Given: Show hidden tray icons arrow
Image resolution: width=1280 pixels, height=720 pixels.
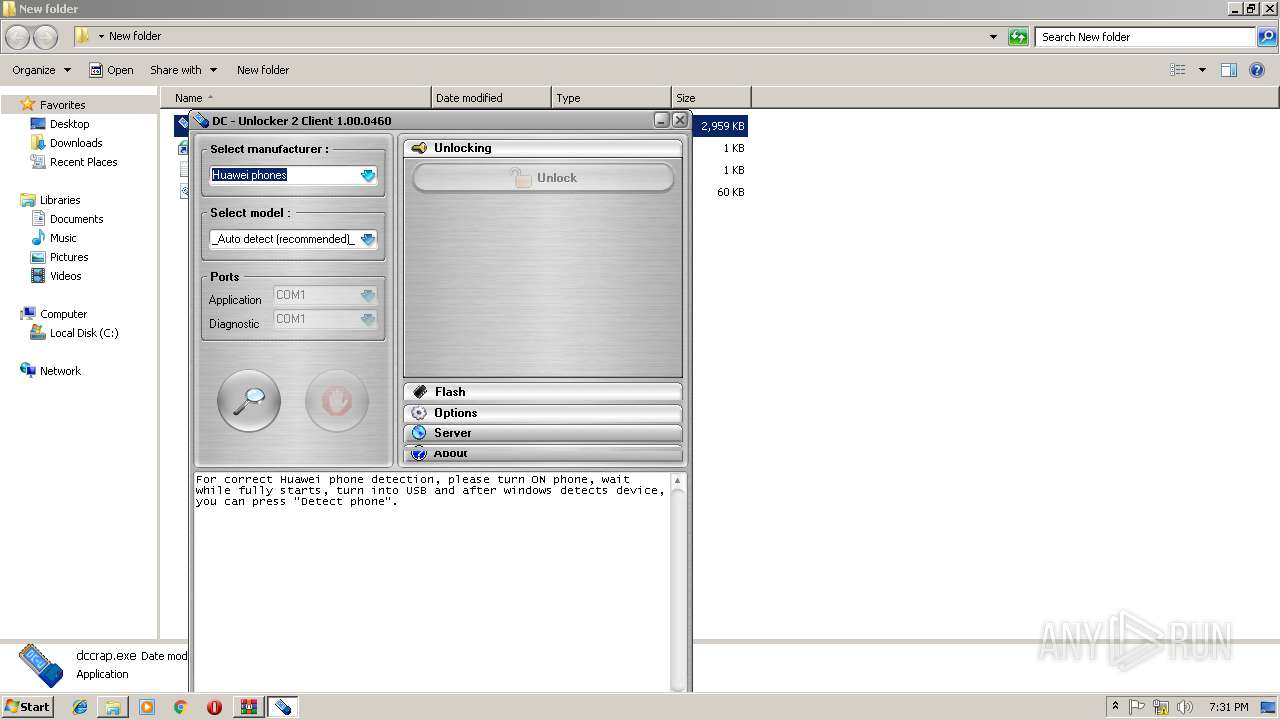Looking at the screenshot, I should tap(1116, 707).
